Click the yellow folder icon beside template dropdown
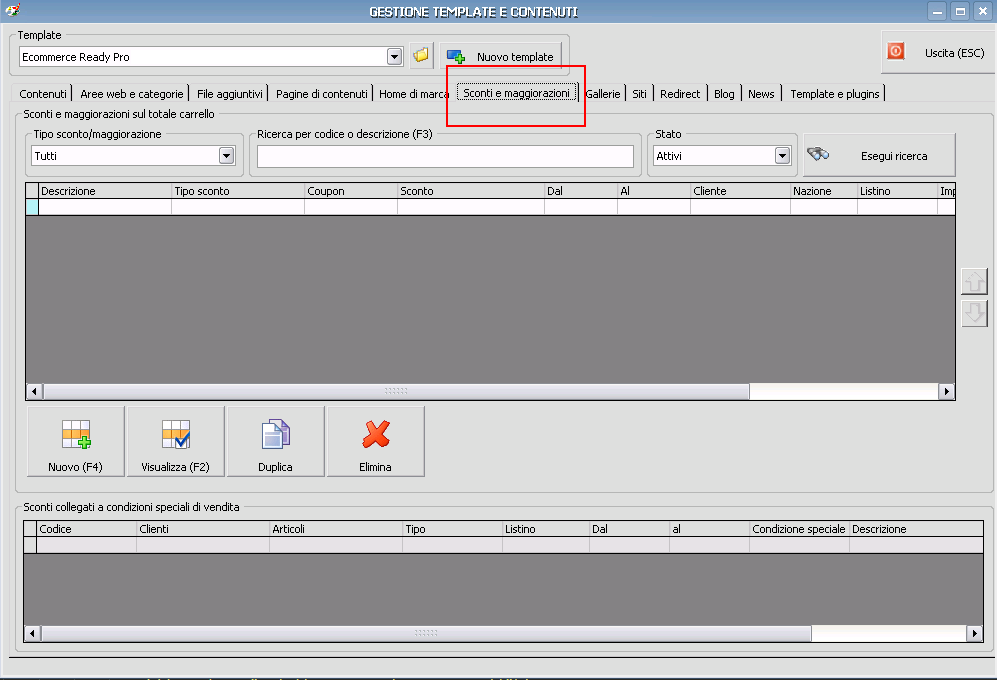The height and width of the screenshot is (680, 997). (421, 56)
